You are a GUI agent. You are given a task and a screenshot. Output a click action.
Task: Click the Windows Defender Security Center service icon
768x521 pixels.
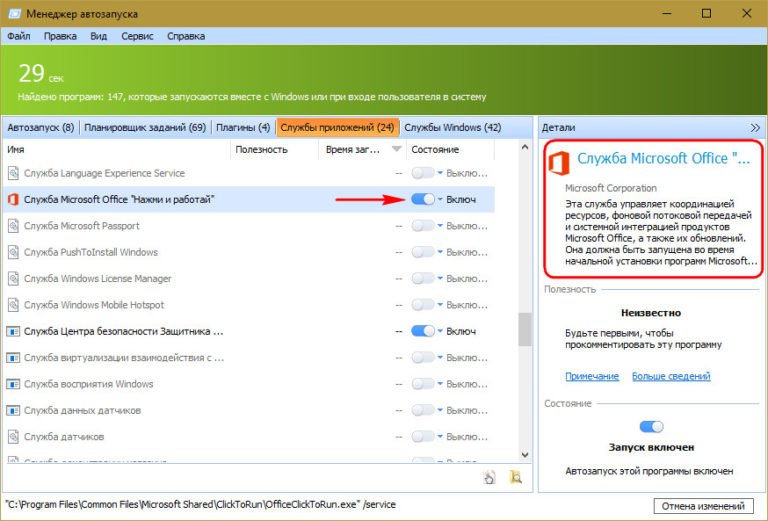14,331
